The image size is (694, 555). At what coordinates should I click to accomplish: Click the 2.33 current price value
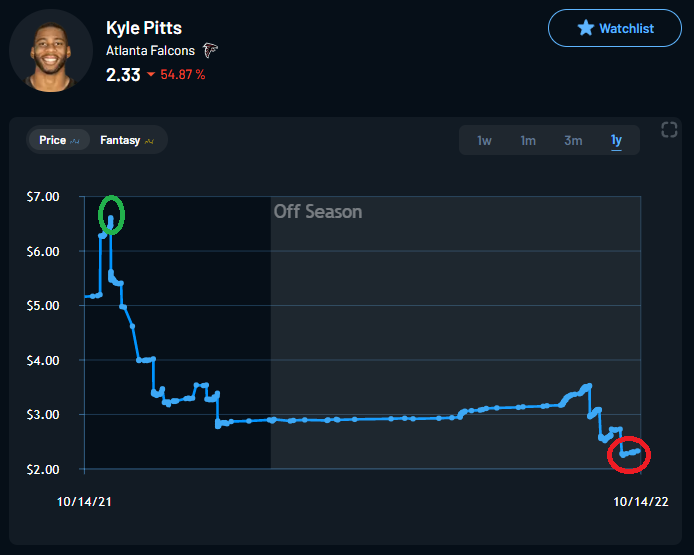122,74
